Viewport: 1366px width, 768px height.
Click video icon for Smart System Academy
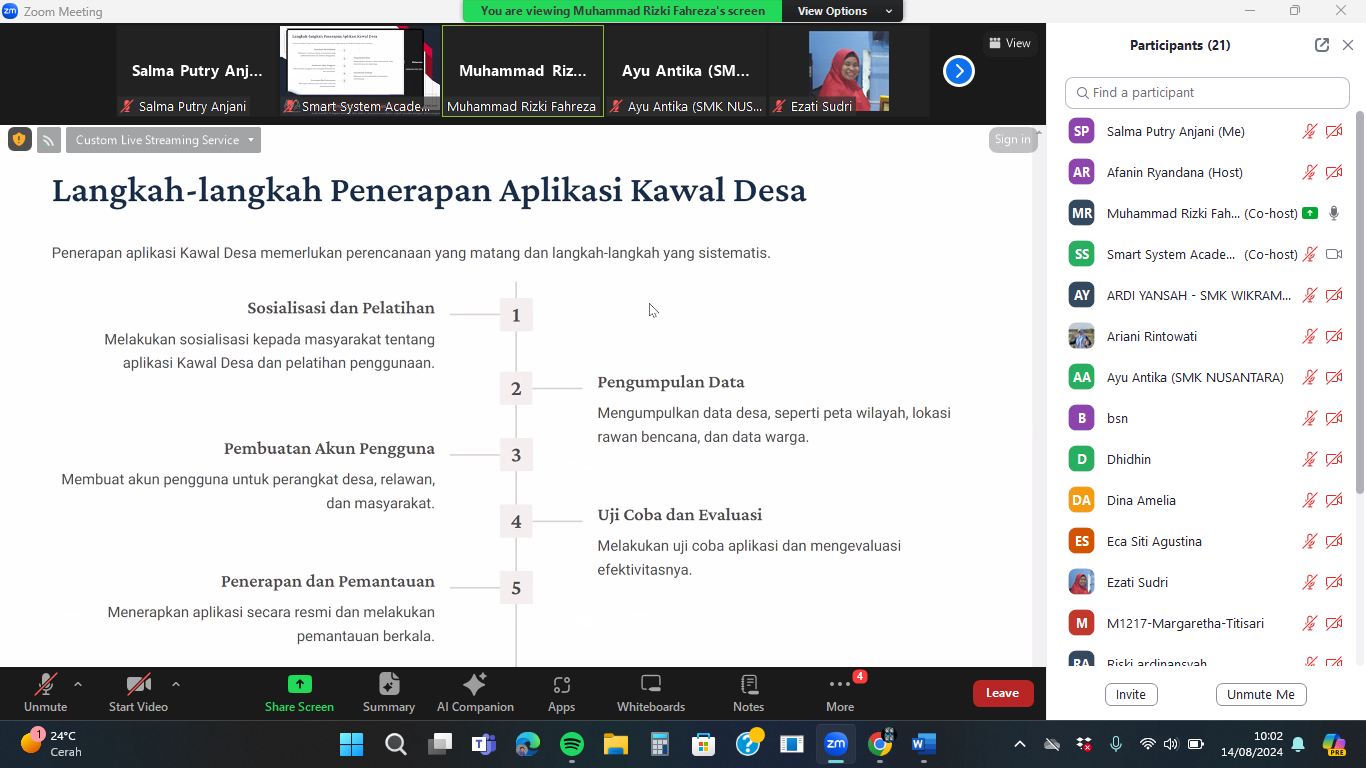[x=1334, y=254]
